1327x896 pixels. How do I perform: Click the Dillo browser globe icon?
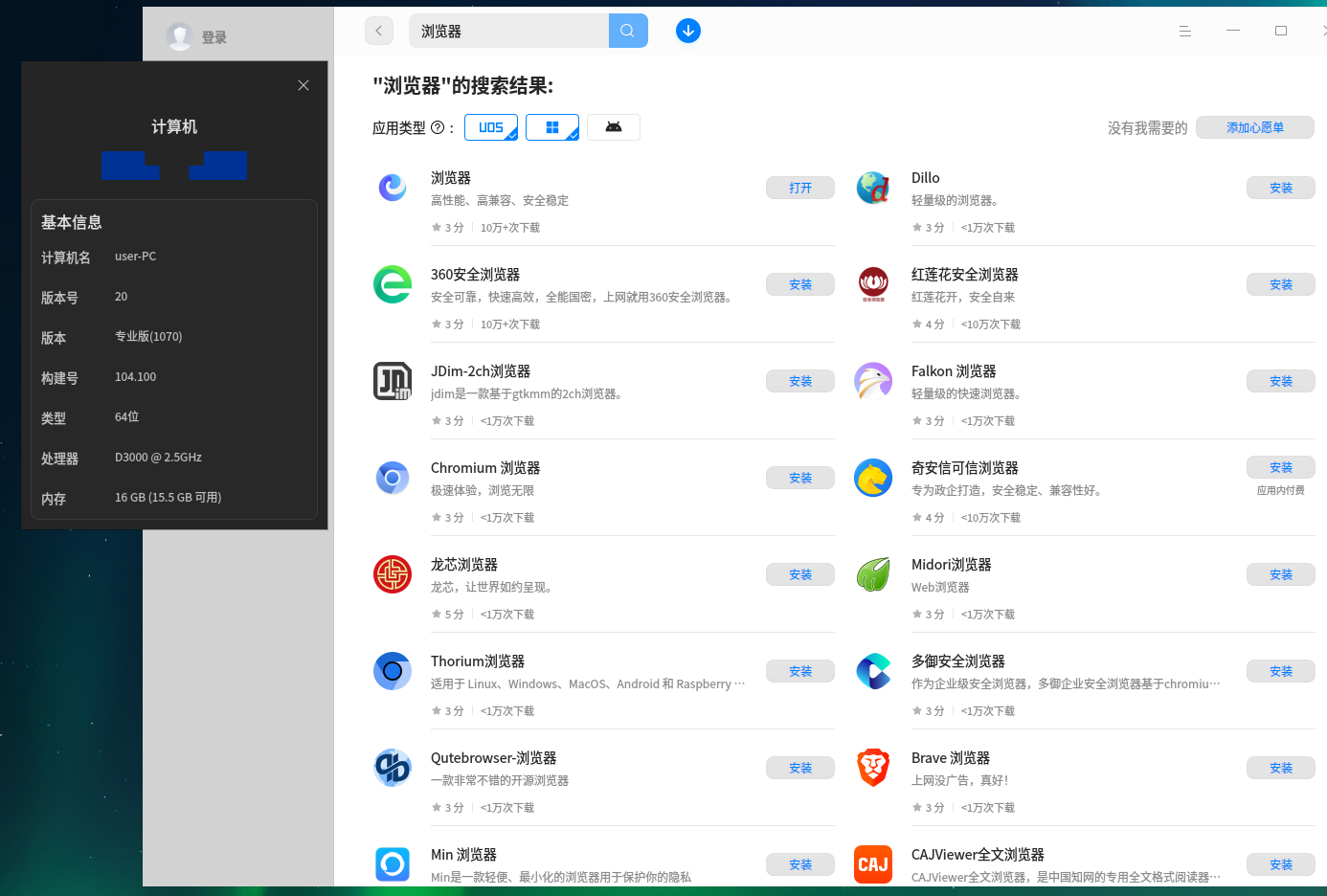(x=873, y=187)
